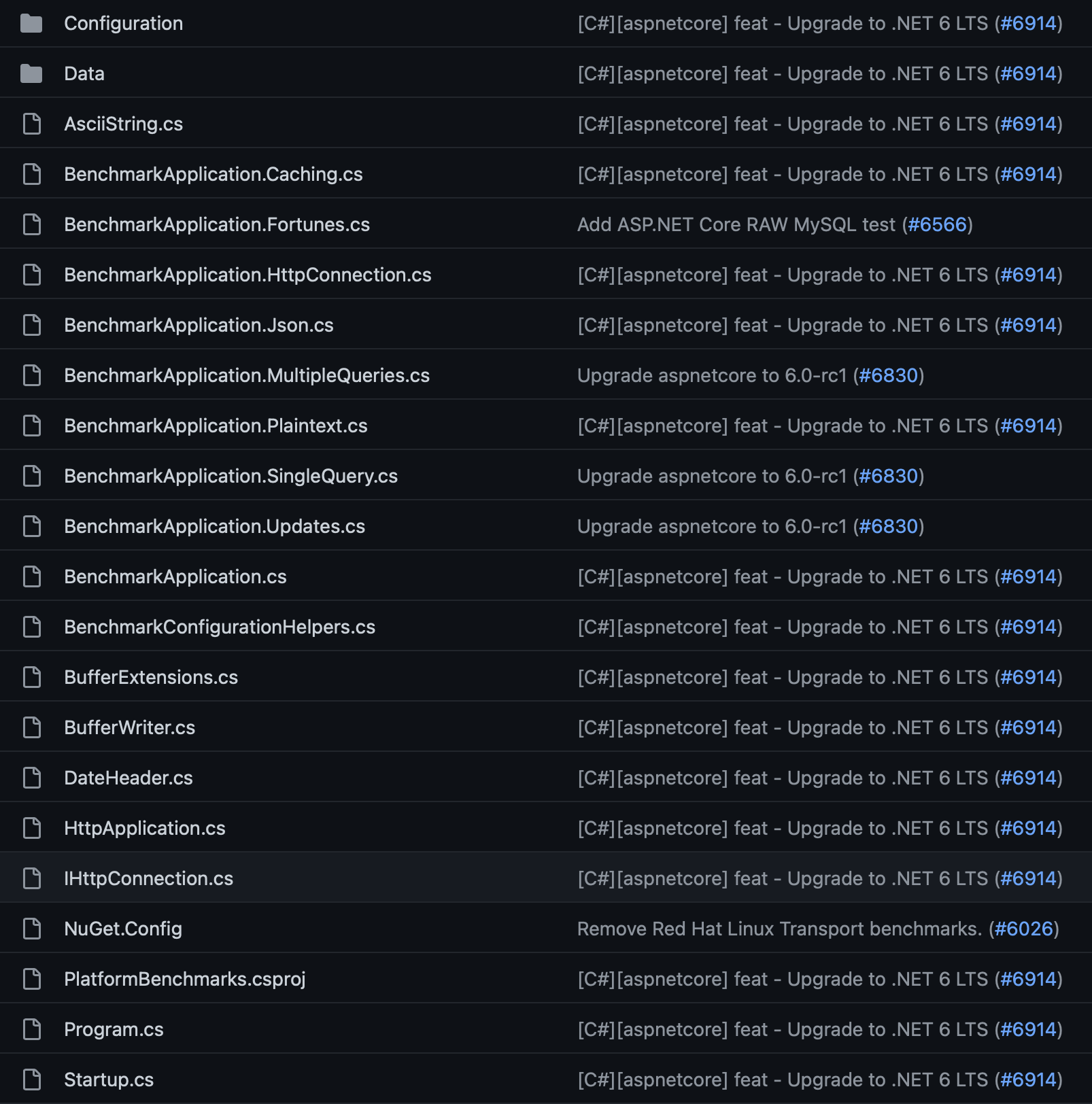Open NuGet.Config file
The width and height of the screenshot is (1092, 1104).
tap(123, 929)
